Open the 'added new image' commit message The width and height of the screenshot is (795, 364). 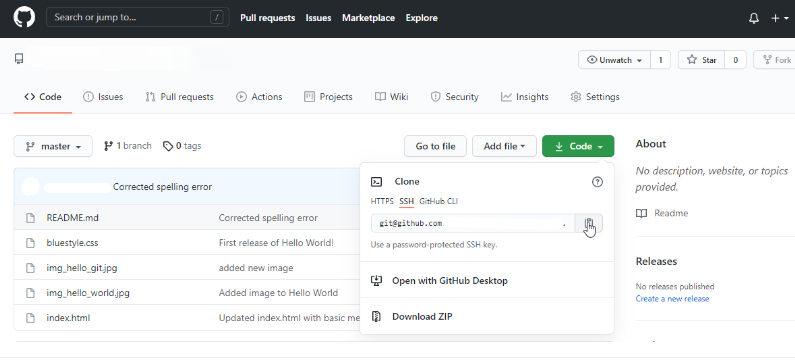pyautogui.click(x=256, y=268)
